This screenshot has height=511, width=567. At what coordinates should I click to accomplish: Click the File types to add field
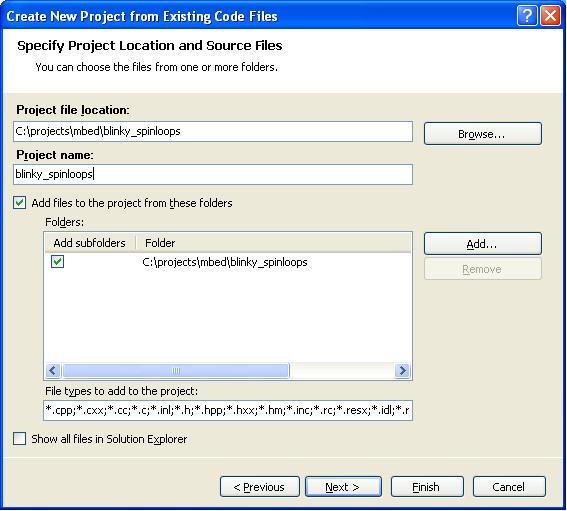(228, 410)
